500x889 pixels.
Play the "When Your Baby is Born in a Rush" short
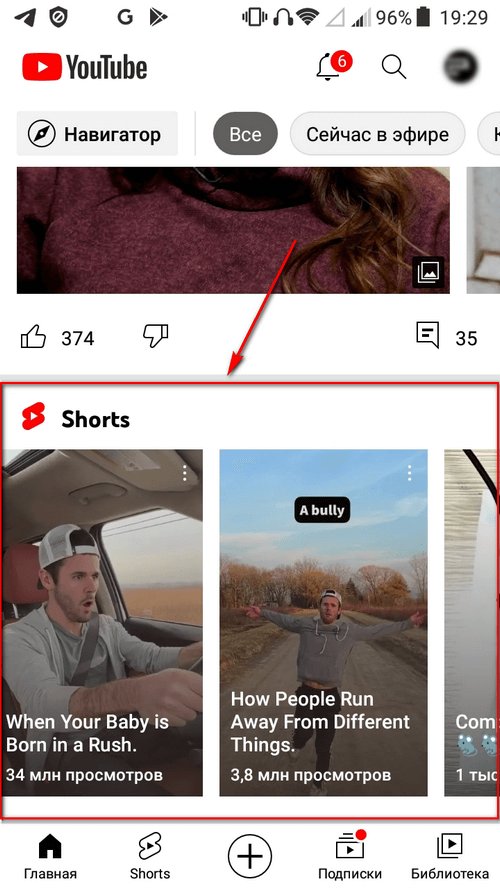103,623
